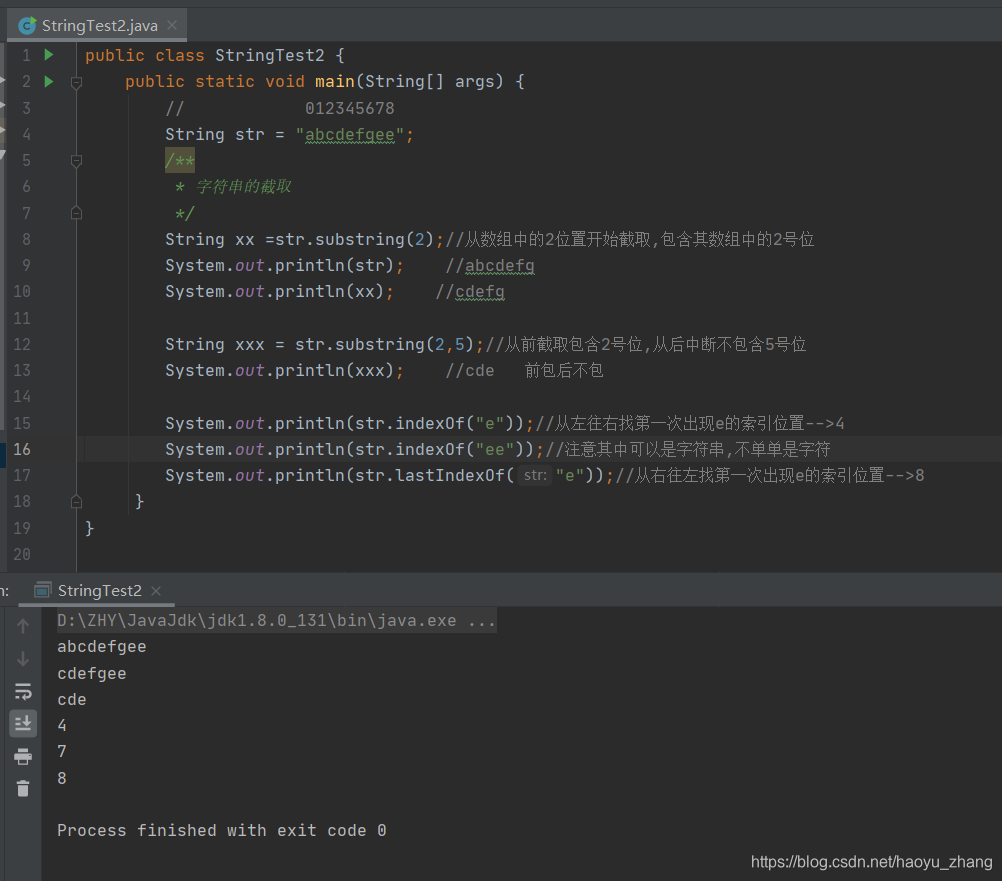Click the run configuration icon on StringTest2 tab

(43, 590)
